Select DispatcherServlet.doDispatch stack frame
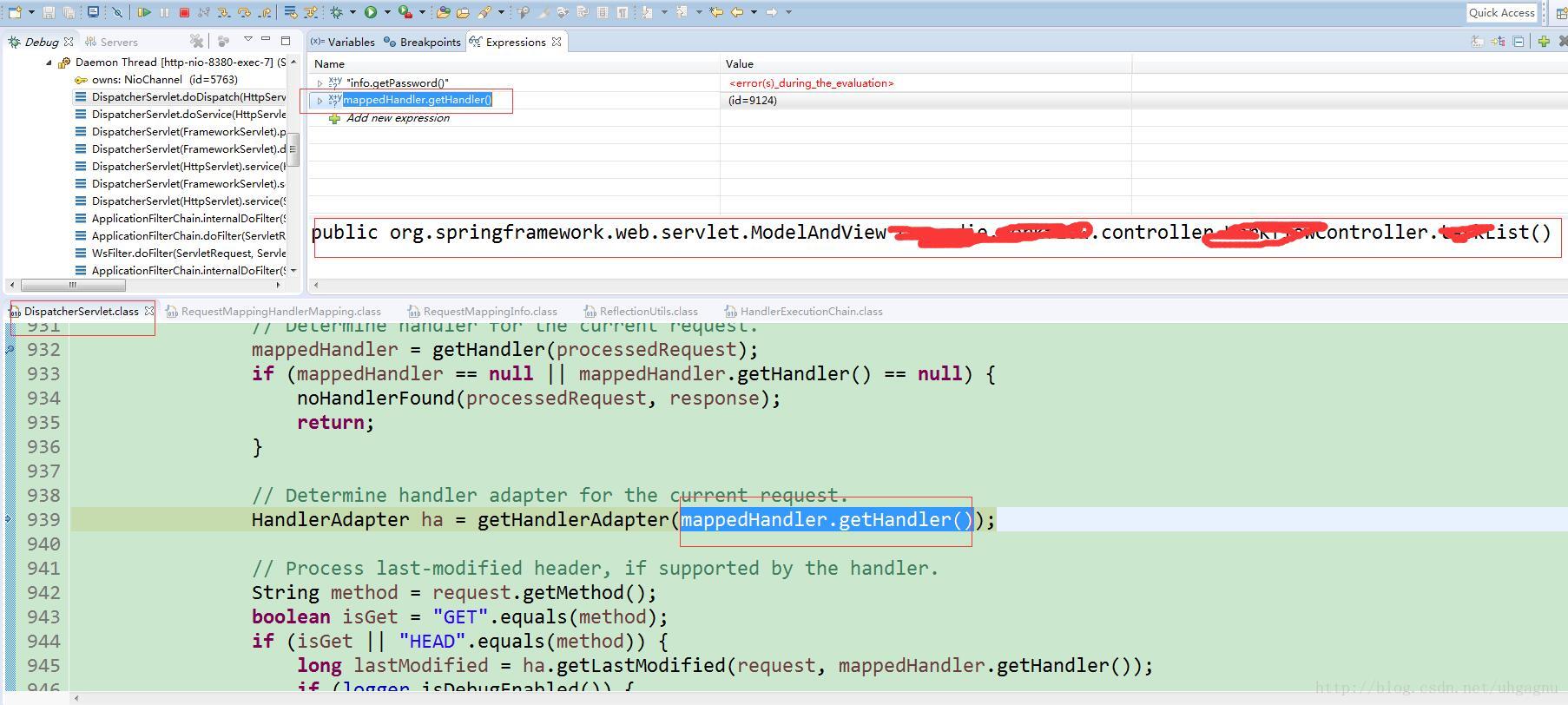Screen dimensions: 1568x705 pyautogui.click(x=181, y=97)
